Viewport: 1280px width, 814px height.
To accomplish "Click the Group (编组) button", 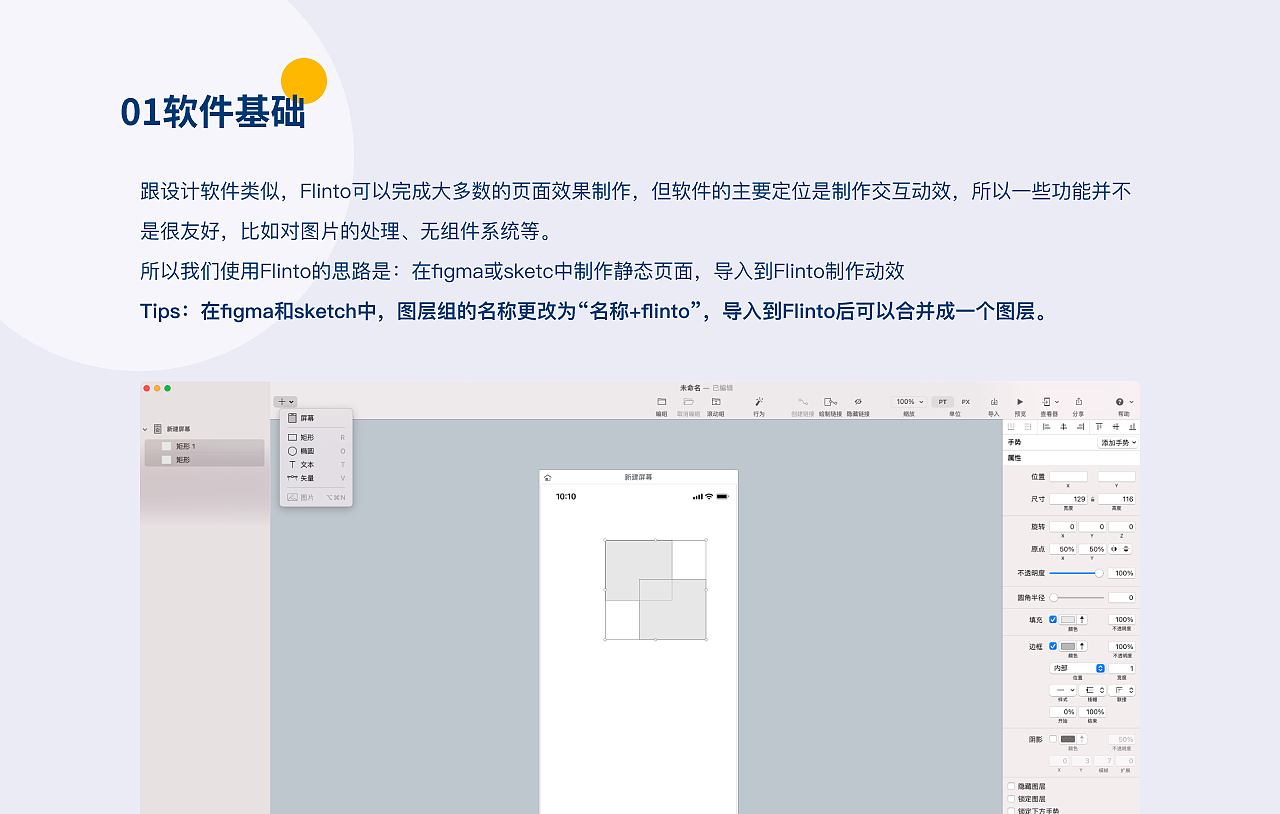I will [x=663, y=400].
